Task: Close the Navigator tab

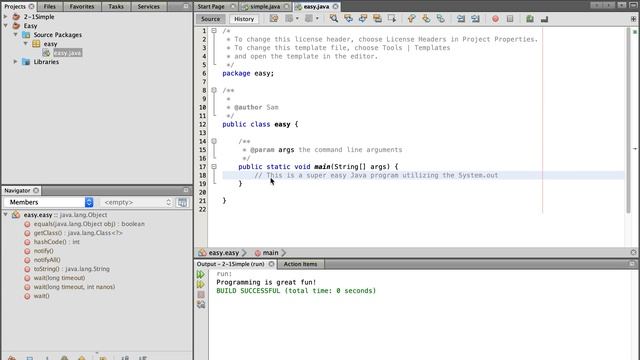Action: pyautogui.click(x=36, y=190)
